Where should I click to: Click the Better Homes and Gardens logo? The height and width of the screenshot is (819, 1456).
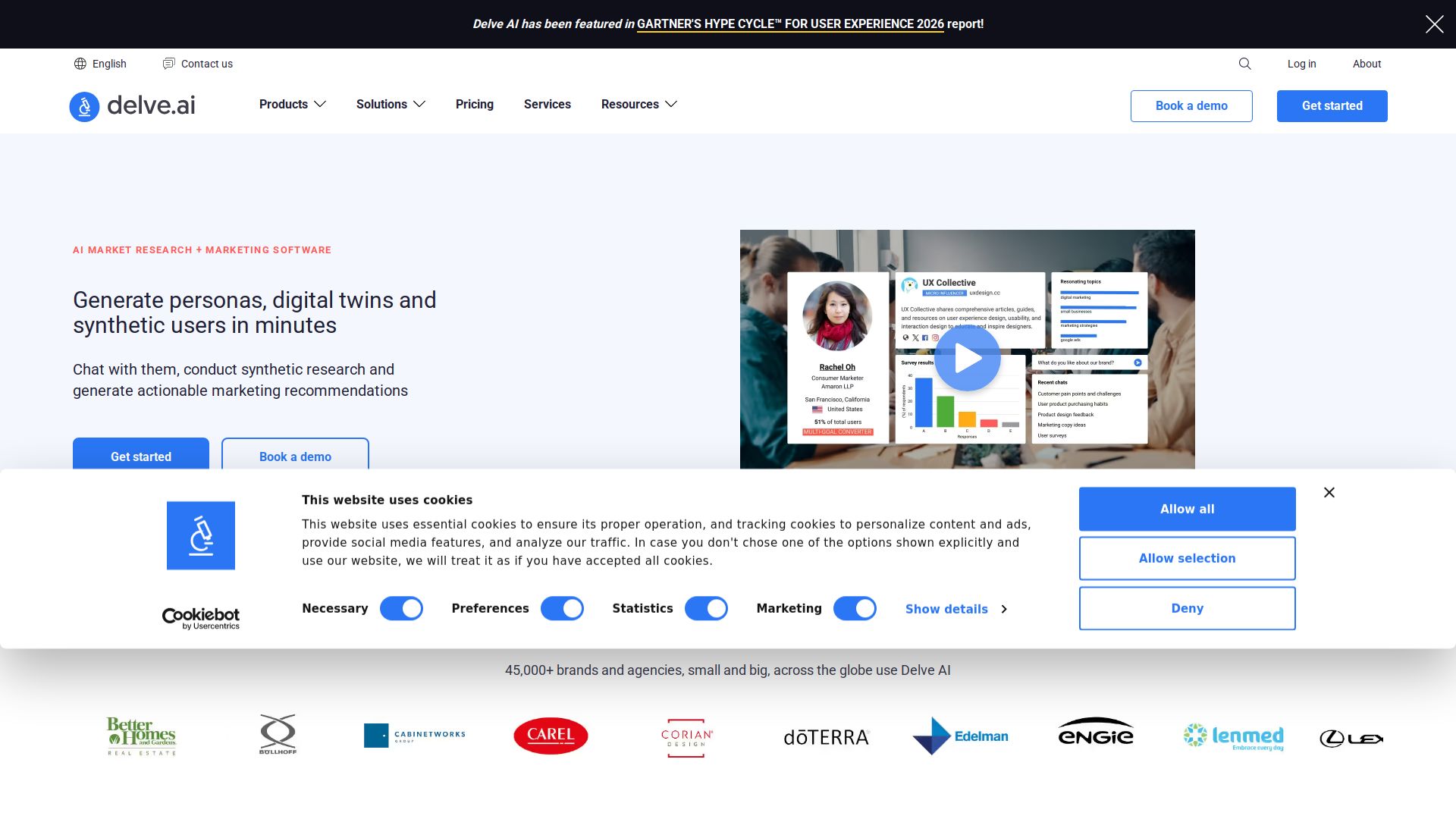[x=141, y=736]
